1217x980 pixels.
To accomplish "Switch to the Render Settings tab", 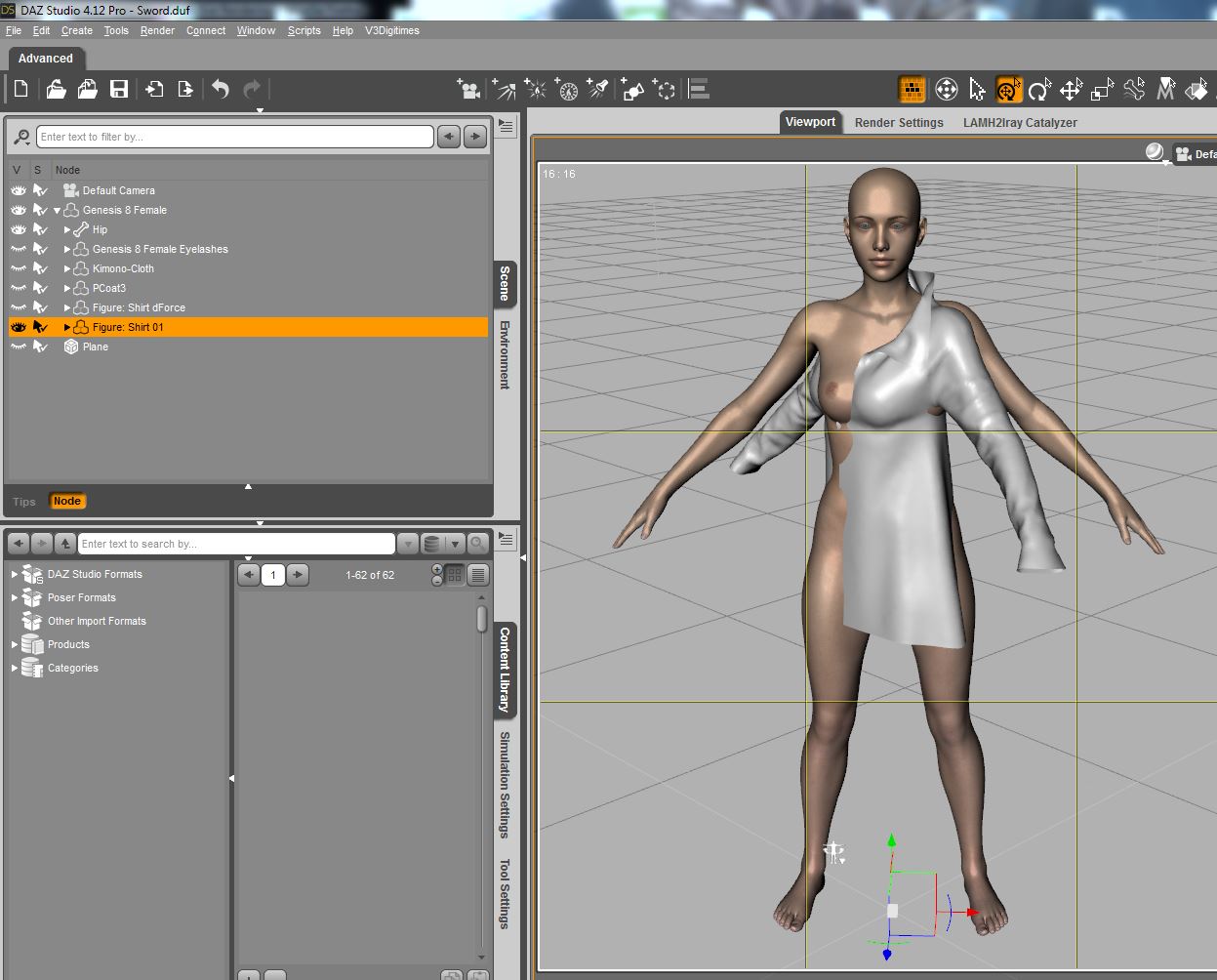I will (899, 123).
